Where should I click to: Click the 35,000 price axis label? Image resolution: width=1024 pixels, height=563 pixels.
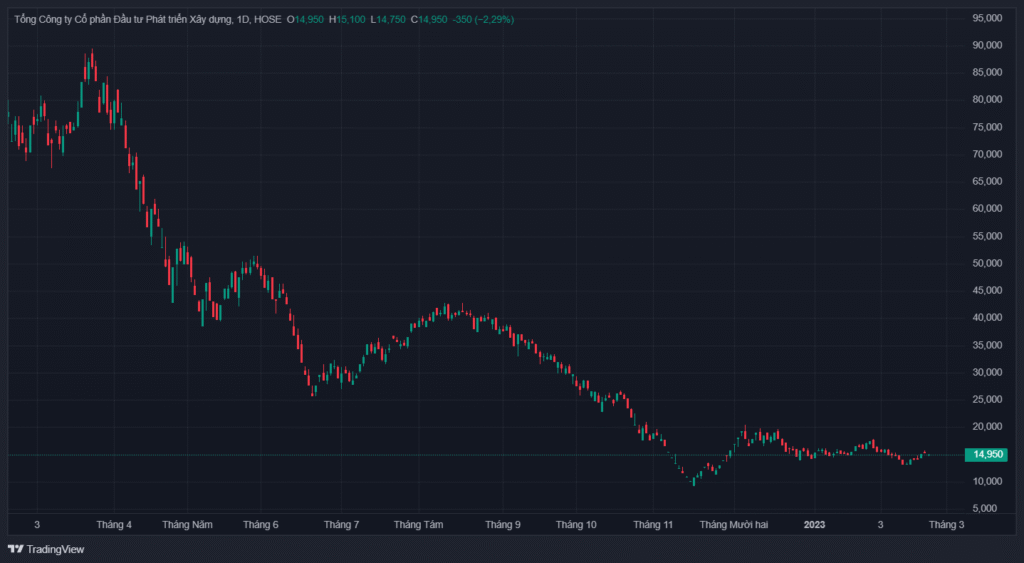tap(987, 345)
